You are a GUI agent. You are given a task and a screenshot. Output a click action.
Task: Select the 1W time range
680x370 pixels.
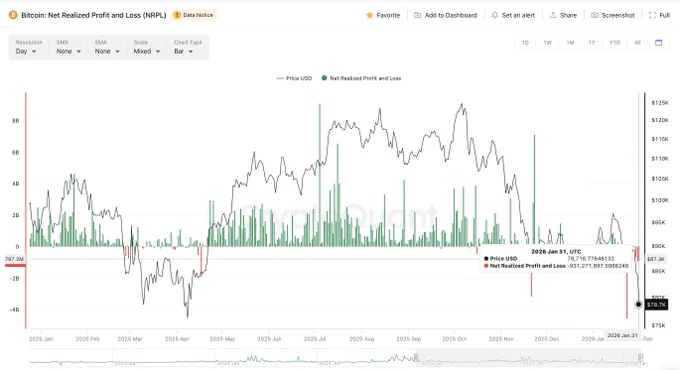[x=547, y=43]
